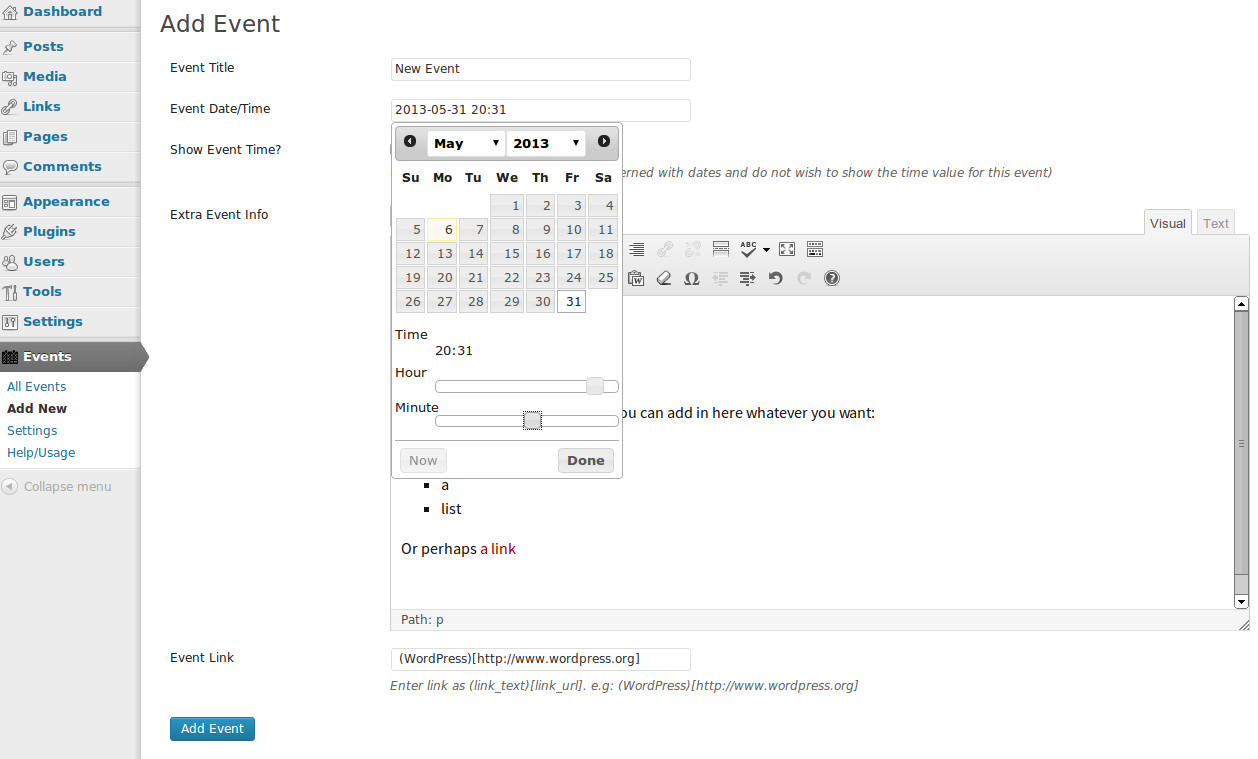Screen dimensions: 1258x759
Task: Click Paste from Word icon
Action: [x=636, y=278]
